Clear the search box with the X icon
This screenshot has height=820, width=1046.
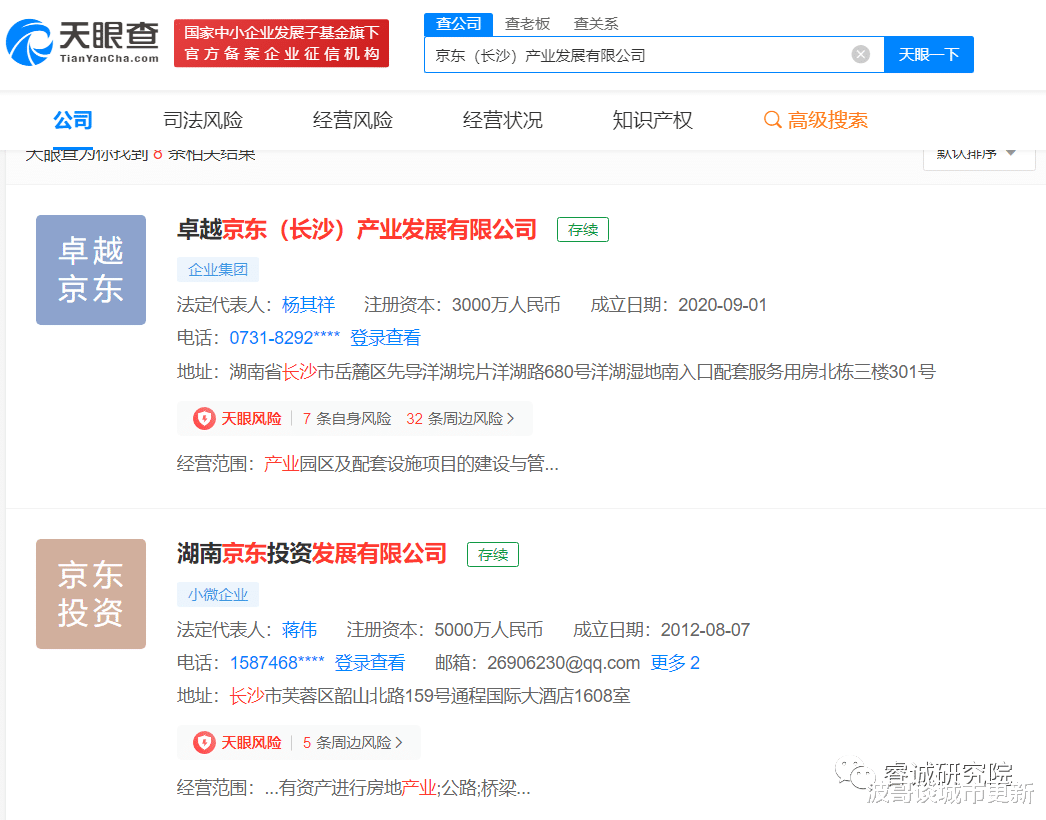click(x=861, y=55)
